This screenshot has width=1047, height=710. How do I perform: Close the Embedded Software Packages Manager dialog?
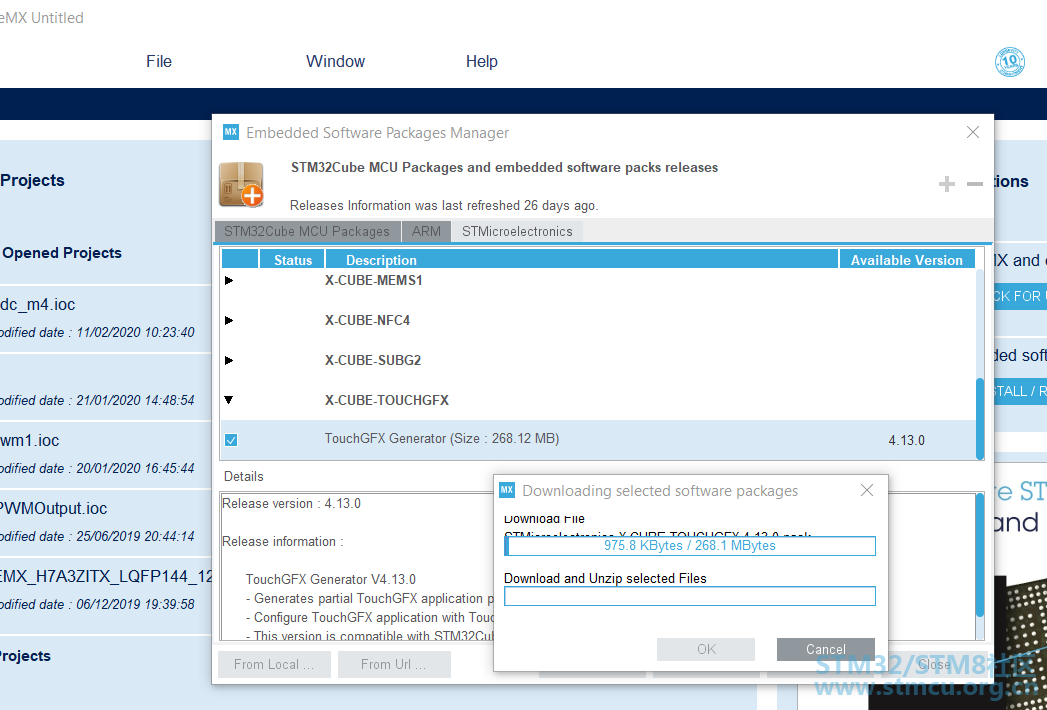click(x=973, y=132)
